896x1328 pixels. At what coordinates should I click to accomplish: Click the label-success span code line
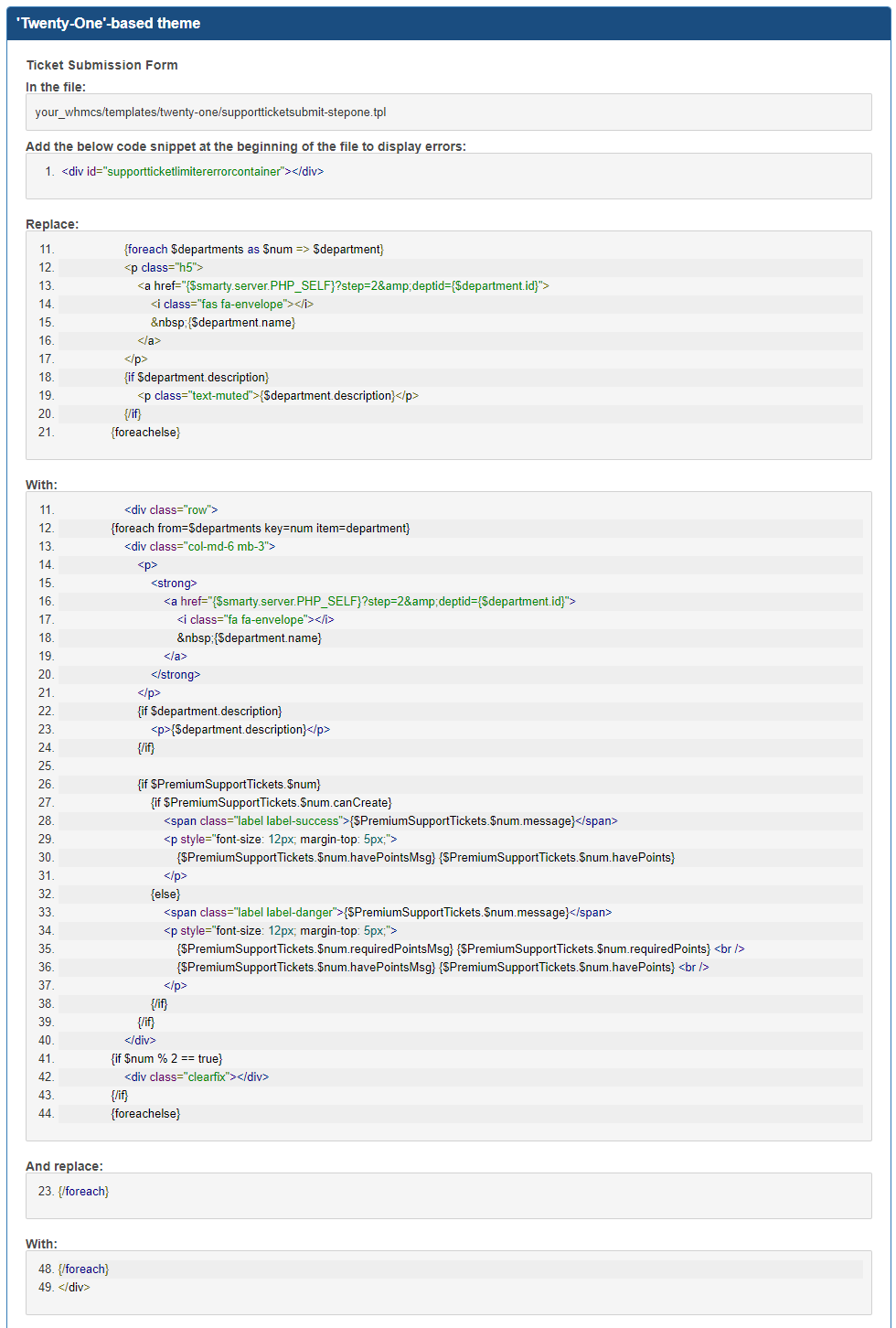tap(390, 821)
